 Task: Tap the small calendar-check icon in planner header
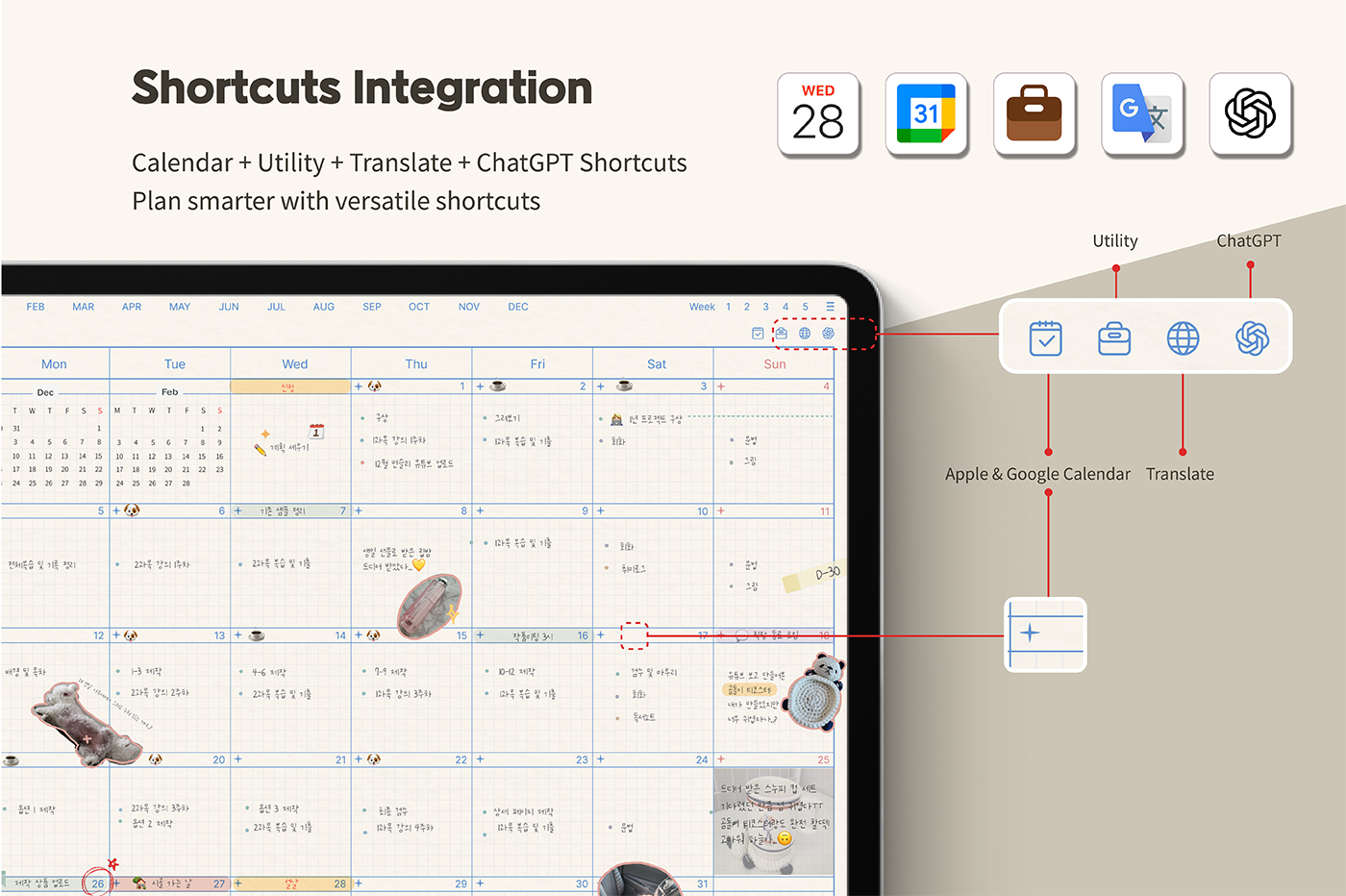click(758, 334)
